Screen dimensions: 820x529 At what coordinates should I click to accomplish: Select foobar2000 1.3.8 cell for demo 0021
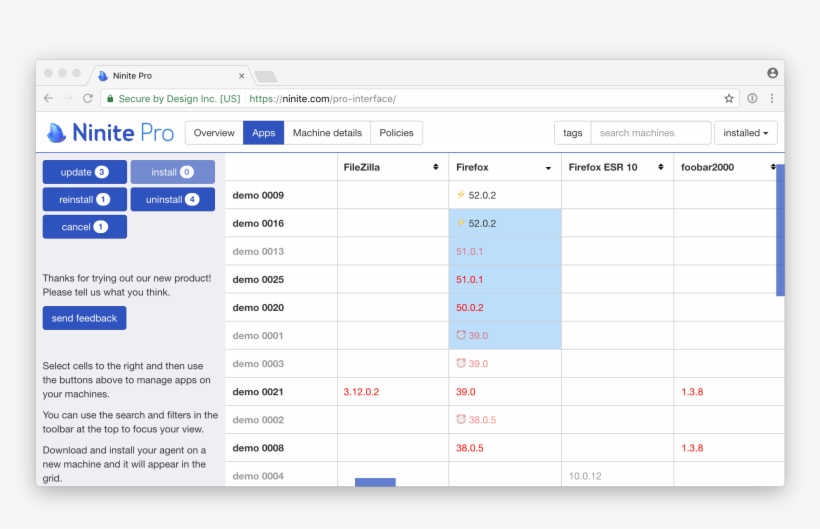click(729, 392)
